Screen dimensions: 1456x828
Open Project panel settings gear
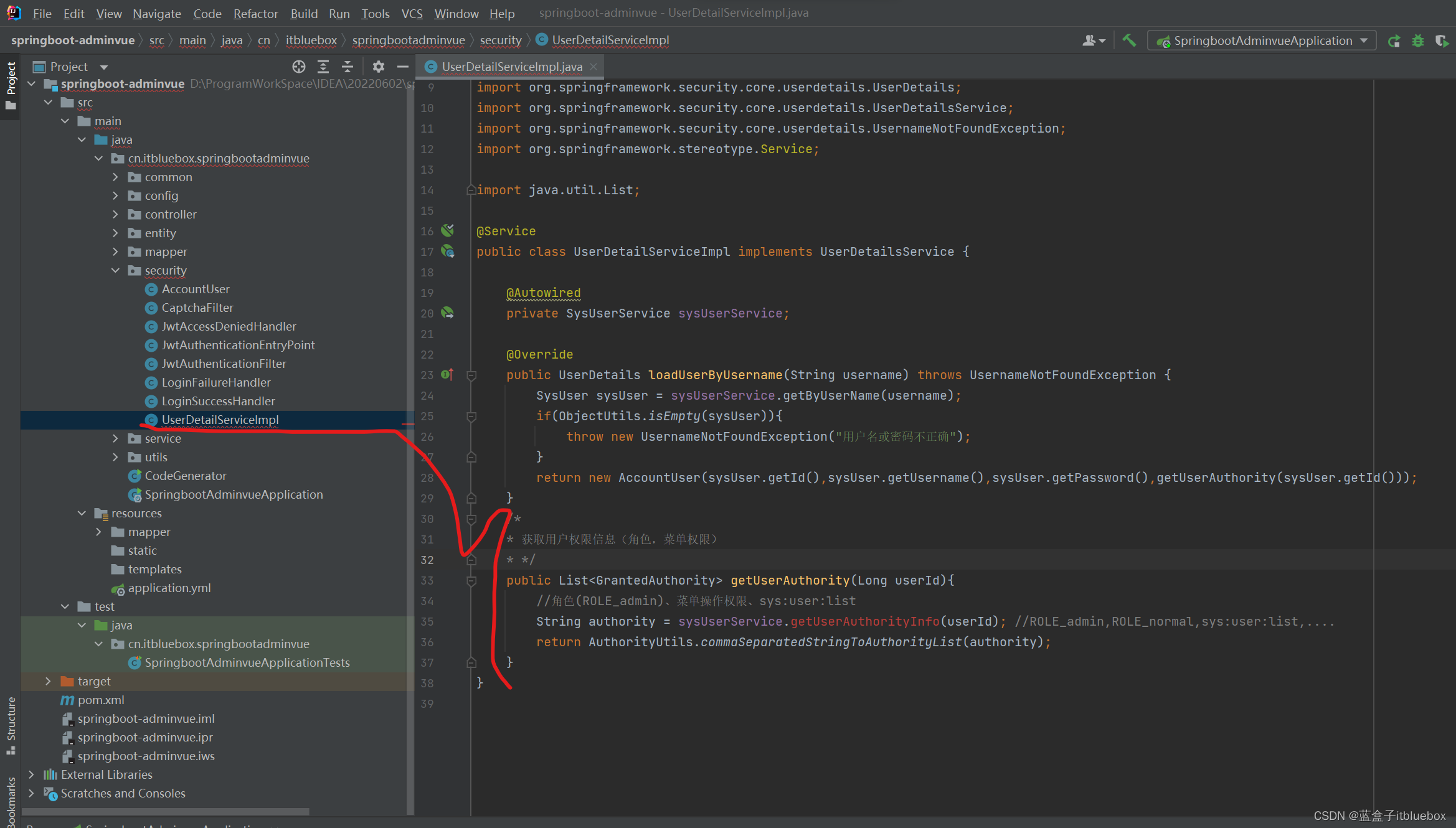pyautogui.click(x=379, y=67)
